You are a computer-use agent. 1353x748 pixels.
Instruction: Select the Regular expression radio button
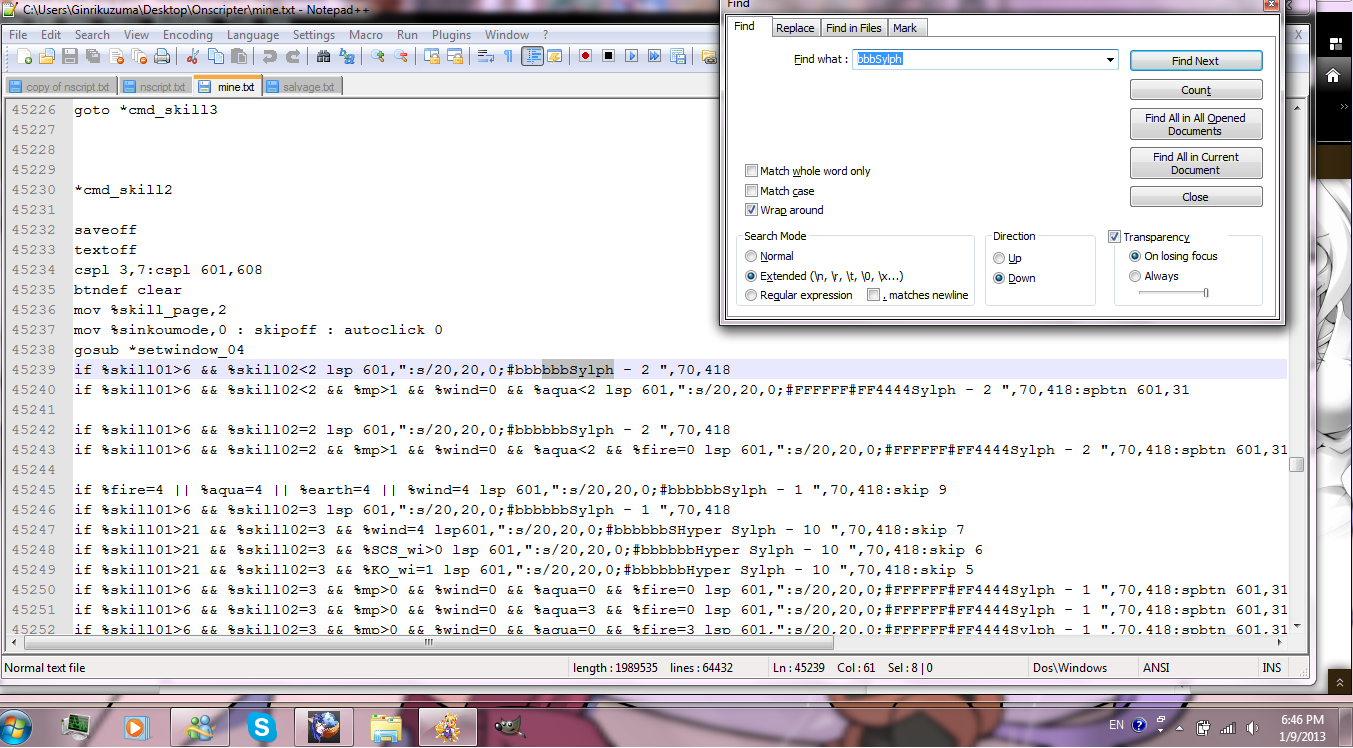pyautogui.click(x=751, y=295)
